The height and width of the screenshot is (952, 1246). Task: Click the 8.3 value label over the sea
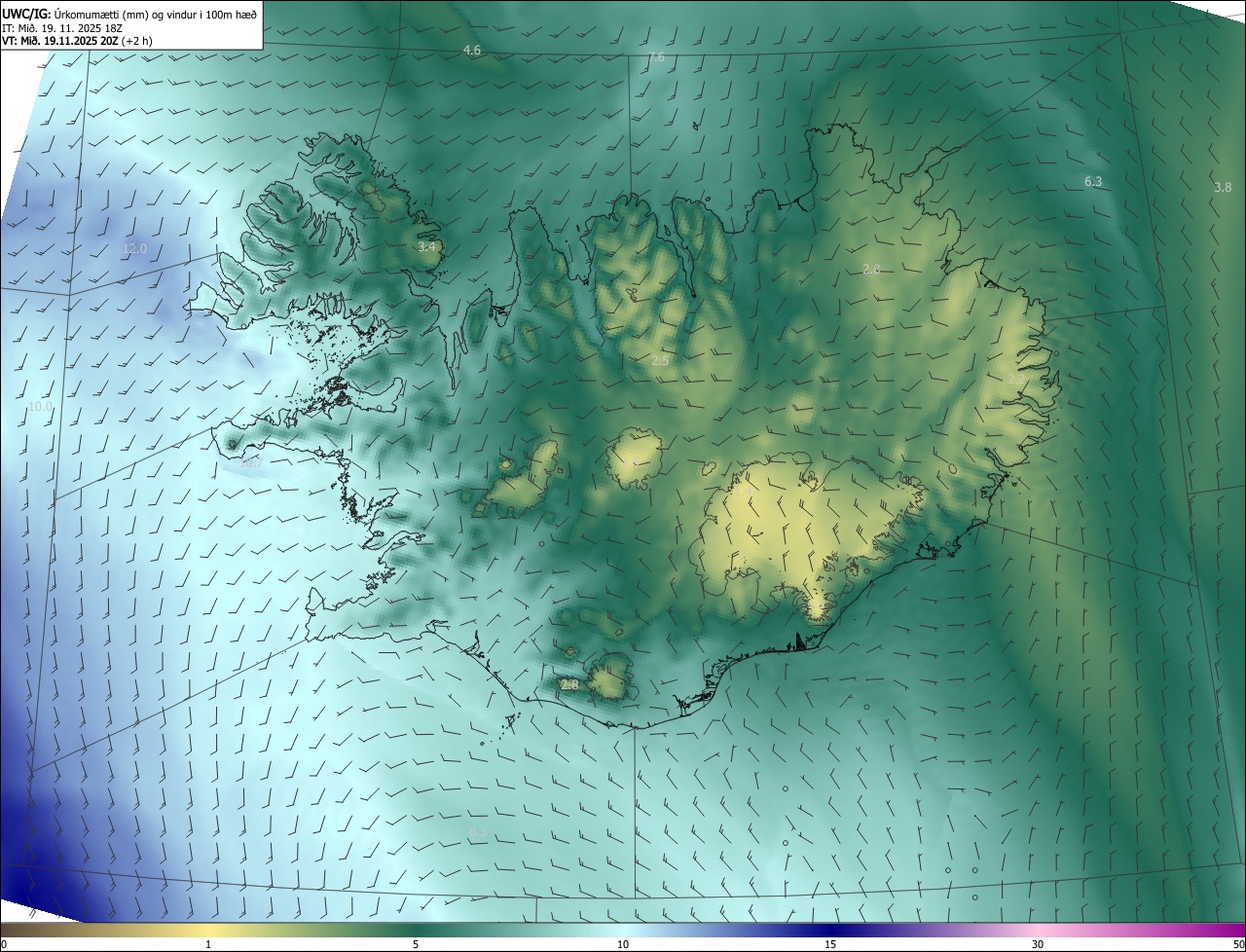pyautogui.click(x=478, y=831)
